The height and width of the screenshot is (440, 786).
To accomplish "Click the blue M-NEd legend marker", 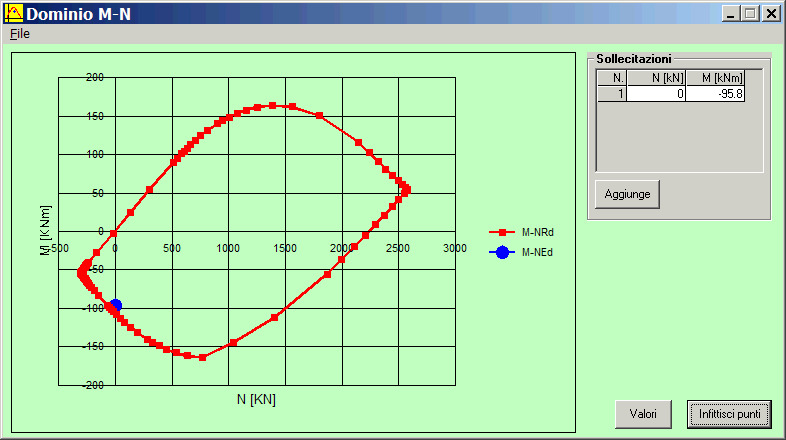I will coord(502,253).
